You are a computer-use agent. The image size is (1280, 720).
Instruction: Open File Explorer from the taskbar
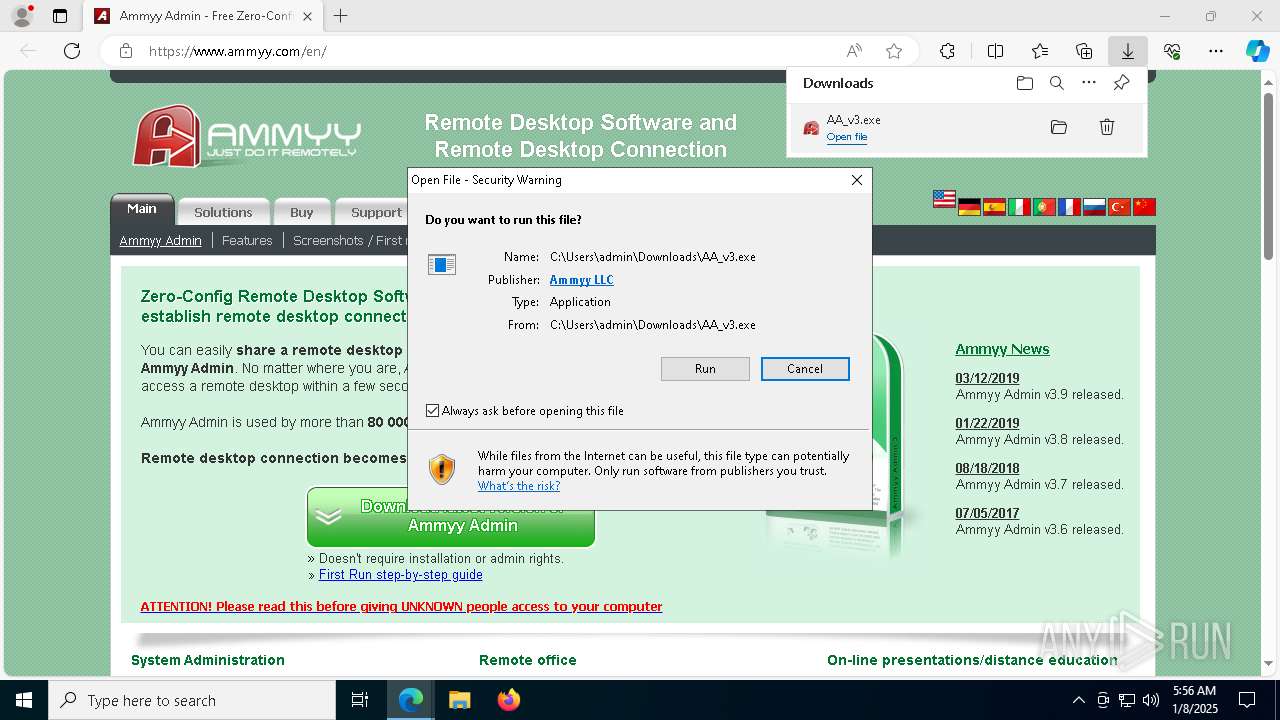pos(459,700)
